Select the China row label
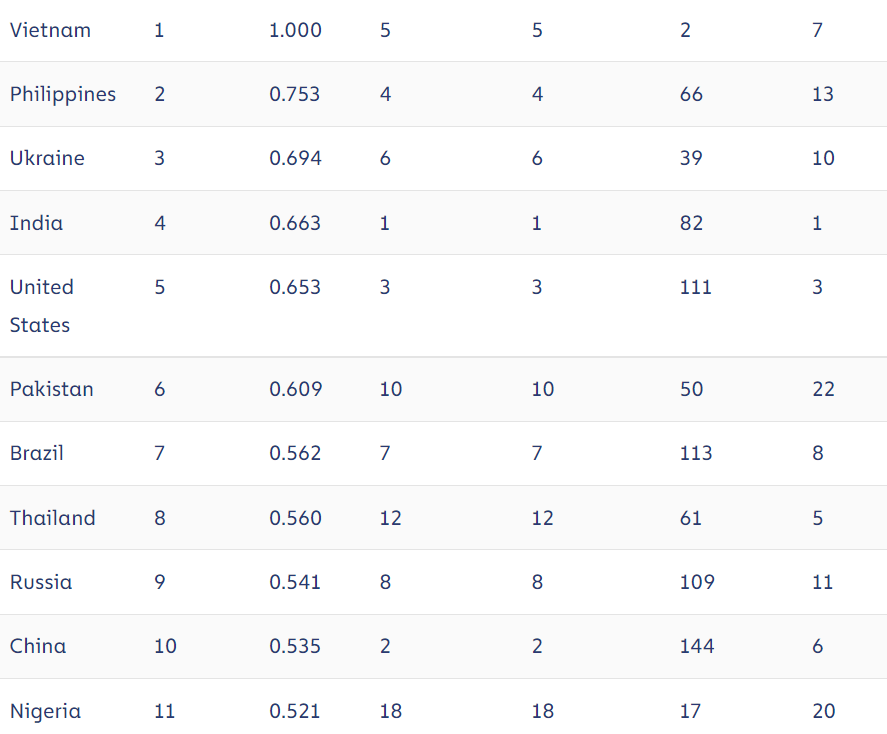The image size is (887, 734). [x=38, y=646]
